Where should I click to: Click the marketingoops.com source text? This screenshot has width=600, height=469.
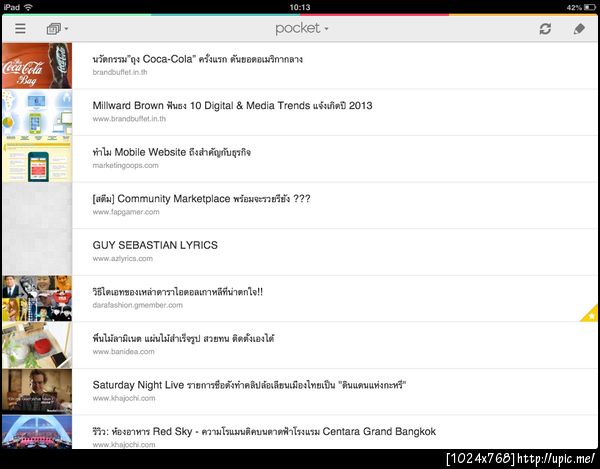125,165
